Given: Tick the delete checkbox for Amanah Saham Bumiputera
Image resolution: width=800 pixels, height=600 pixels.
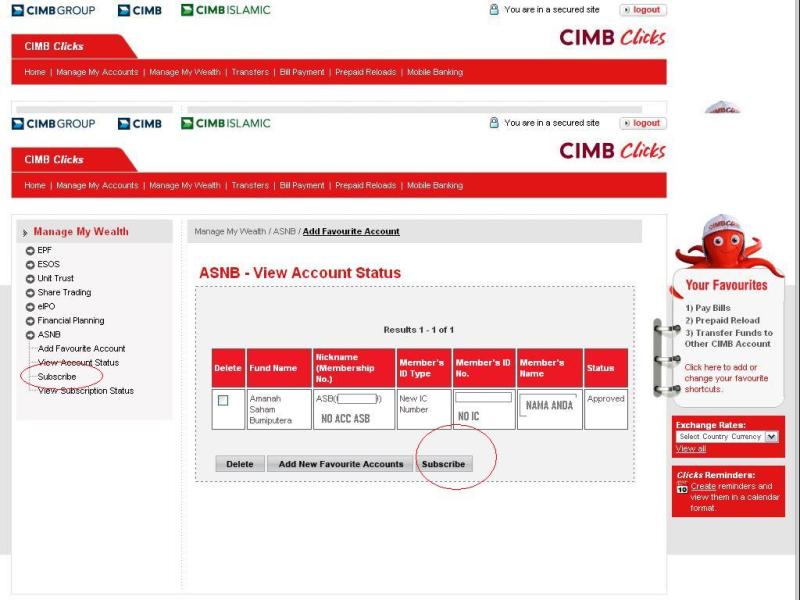Looking at the screenshot, I should (223, 401).
